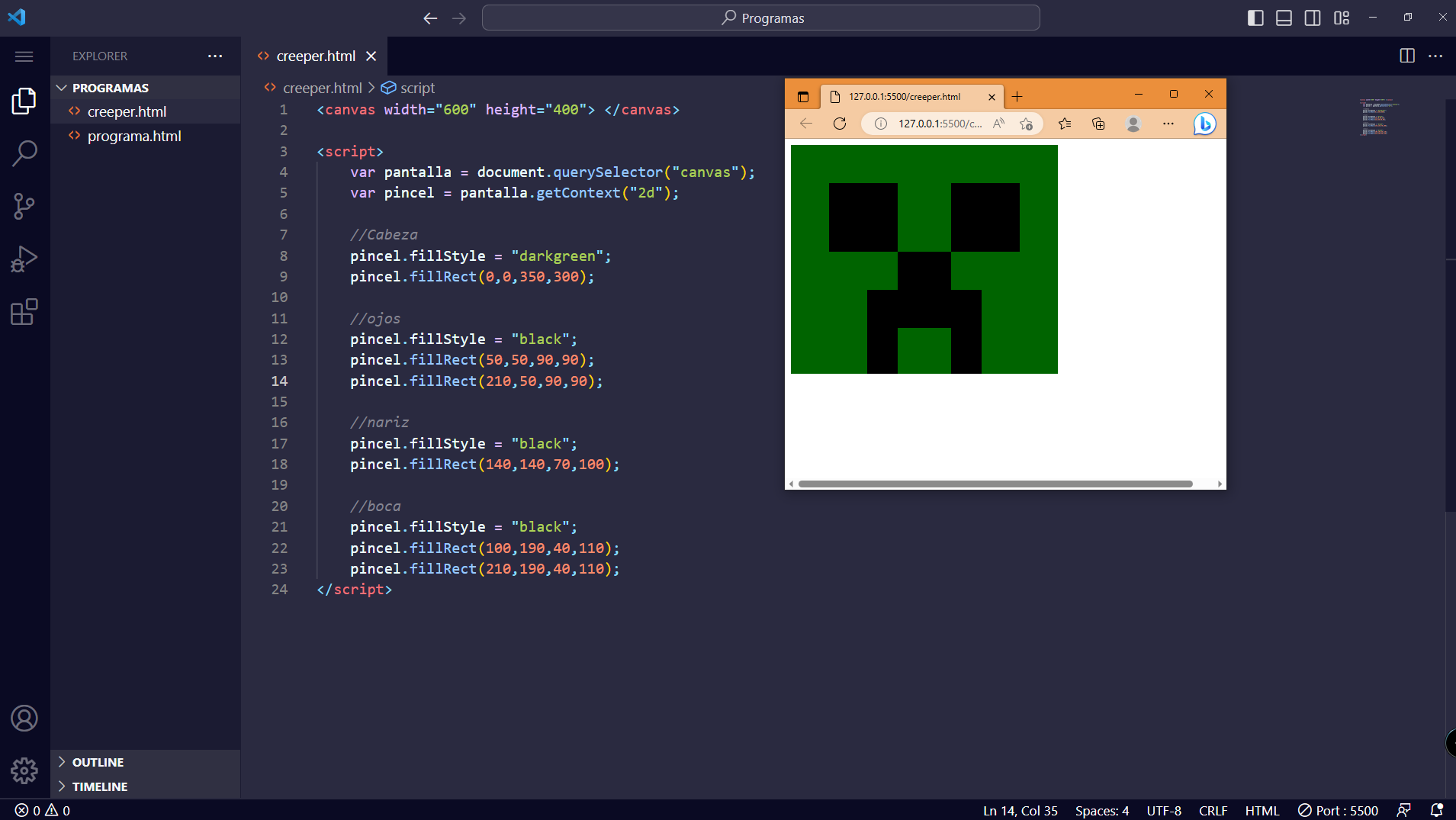The image size is (1456, 820).
Task: Open the Explorer view in activity bar
Action: (24, 101)
